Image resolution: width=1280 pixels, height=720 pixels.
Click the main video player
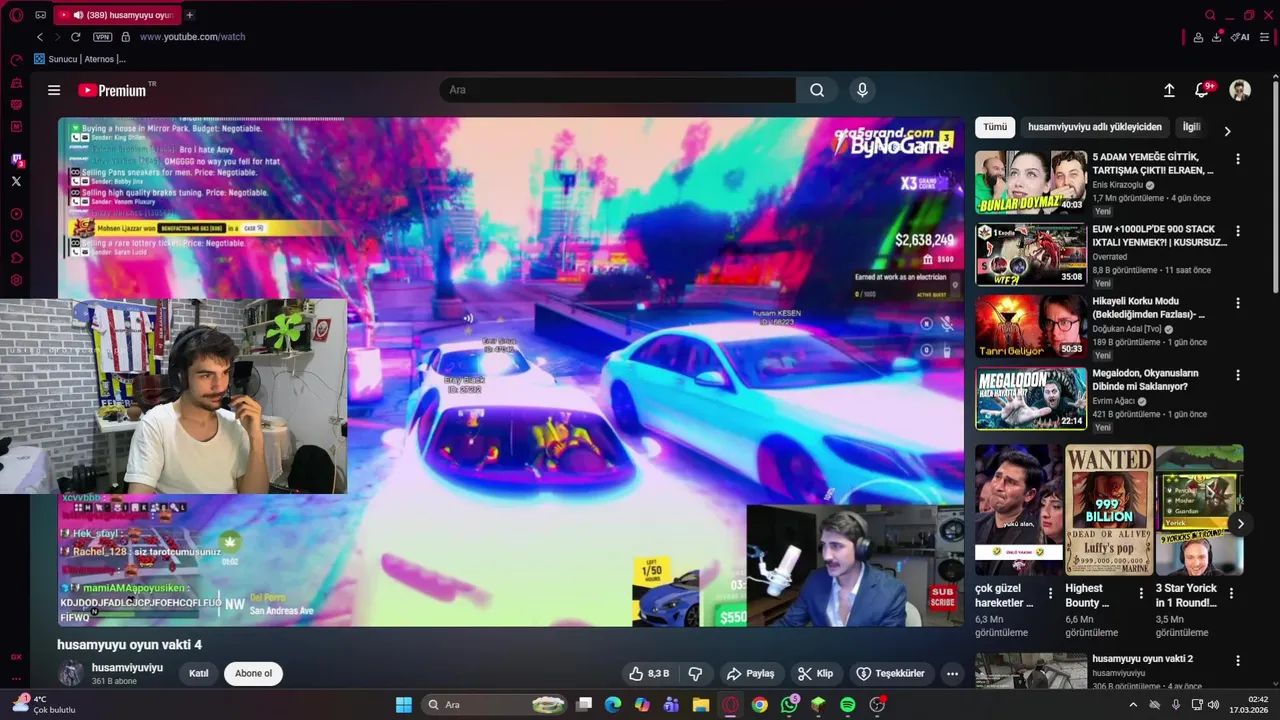coord(511,372)
